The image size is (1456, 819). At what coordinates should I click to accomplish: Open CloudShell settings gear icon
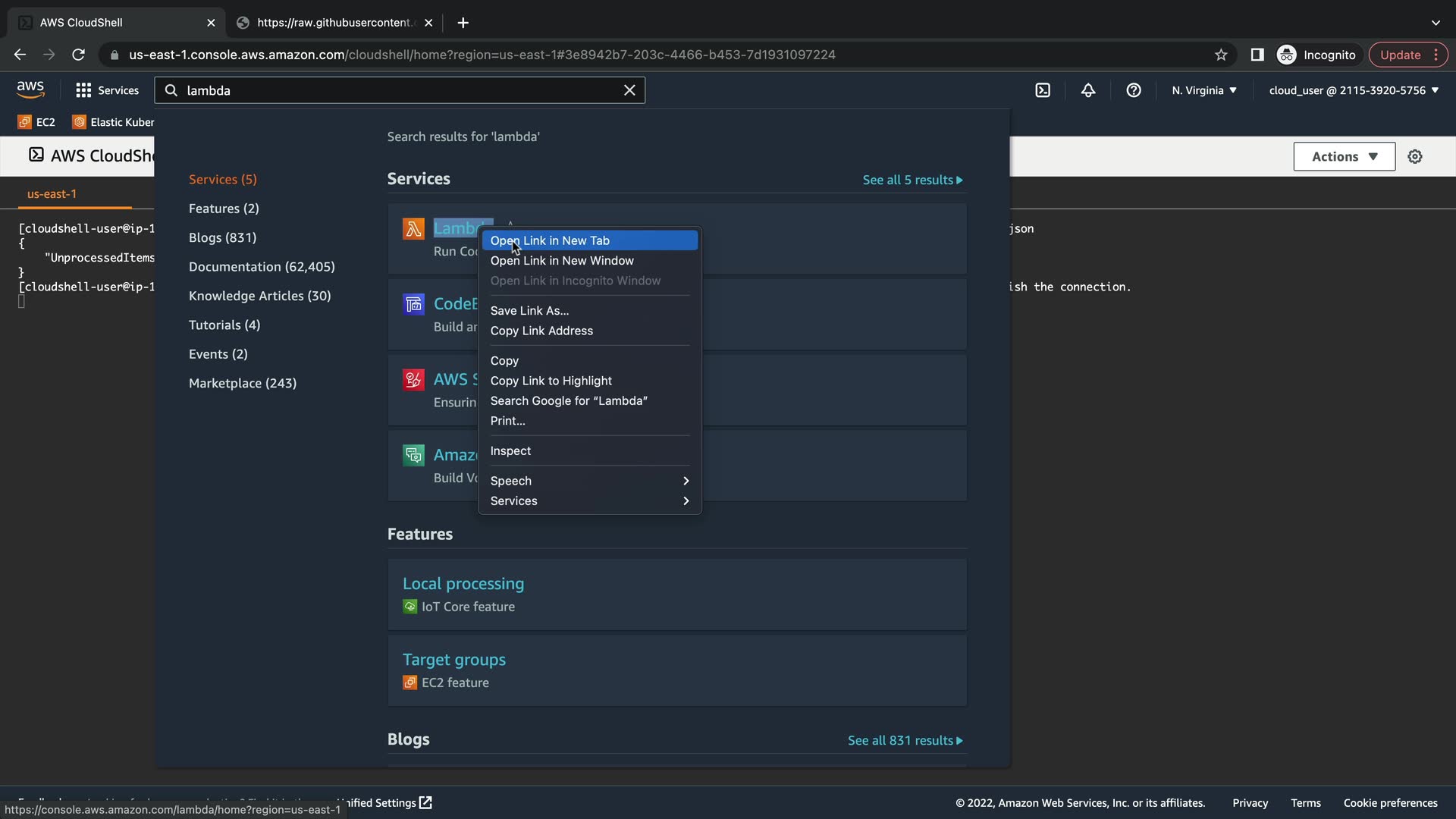(1414, 157)
